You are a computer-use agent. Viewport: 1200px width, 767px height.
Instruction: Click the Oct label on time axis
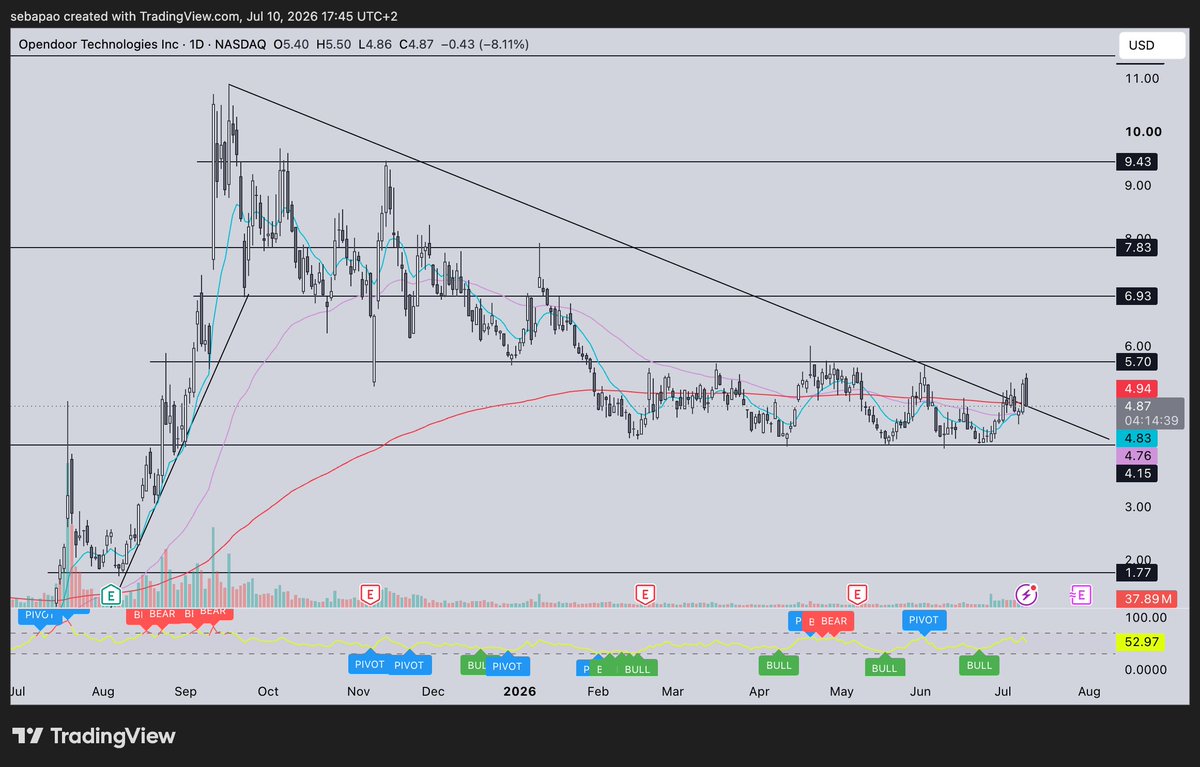[268, 691]
